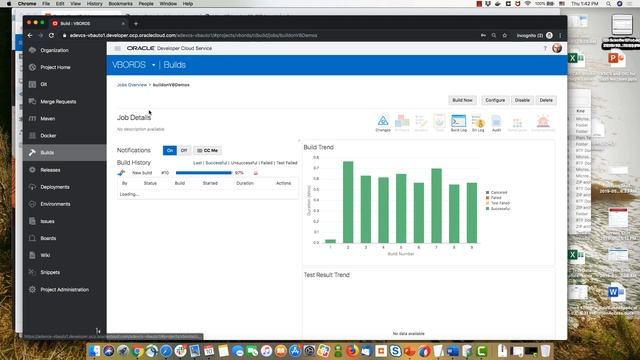
Task: Click the Unsuccessful build filter link
Action: tap(244, 163)
